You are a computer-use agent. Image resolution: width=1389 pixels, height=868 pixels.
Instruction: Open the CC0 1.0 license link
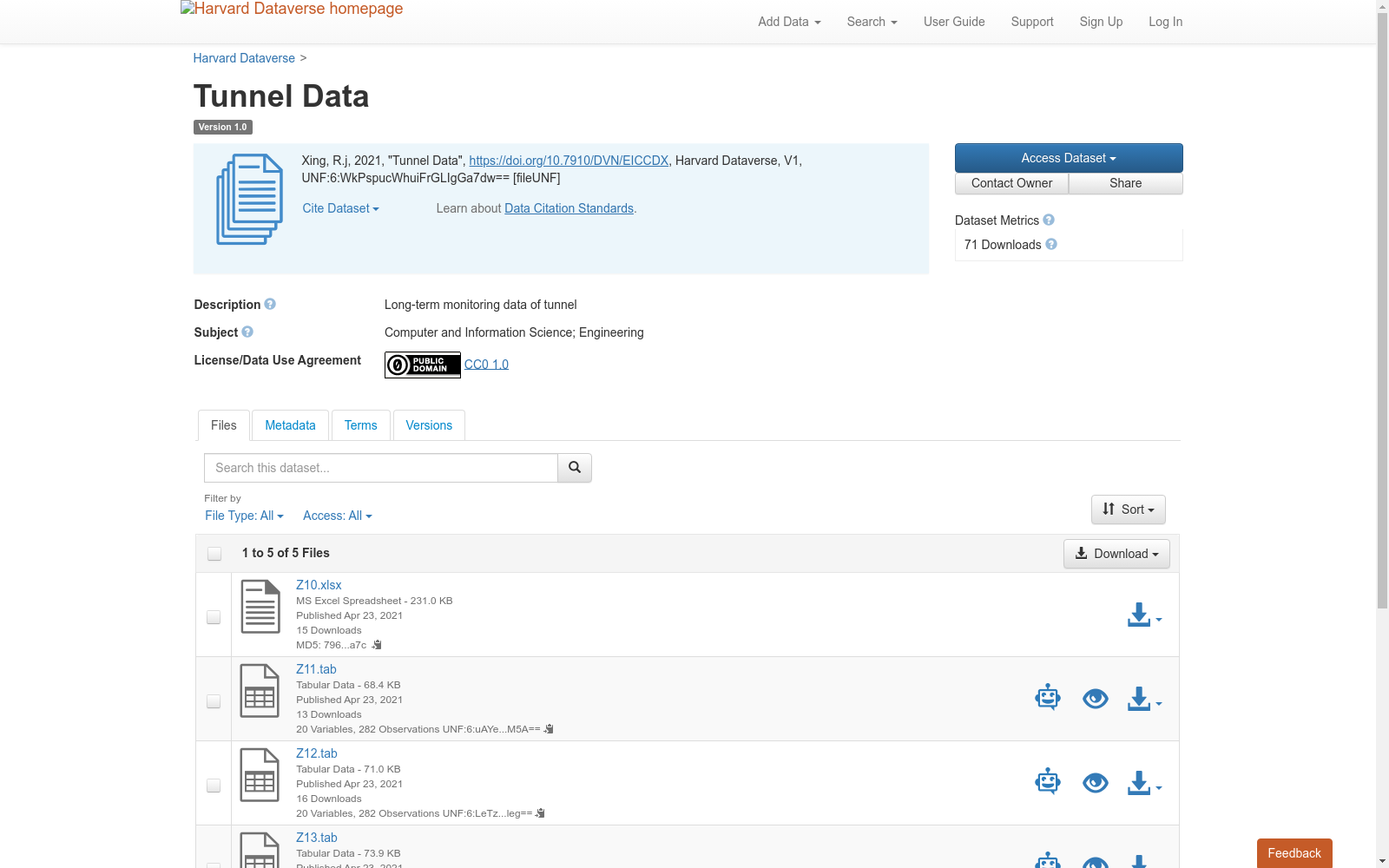pos(486,365)
